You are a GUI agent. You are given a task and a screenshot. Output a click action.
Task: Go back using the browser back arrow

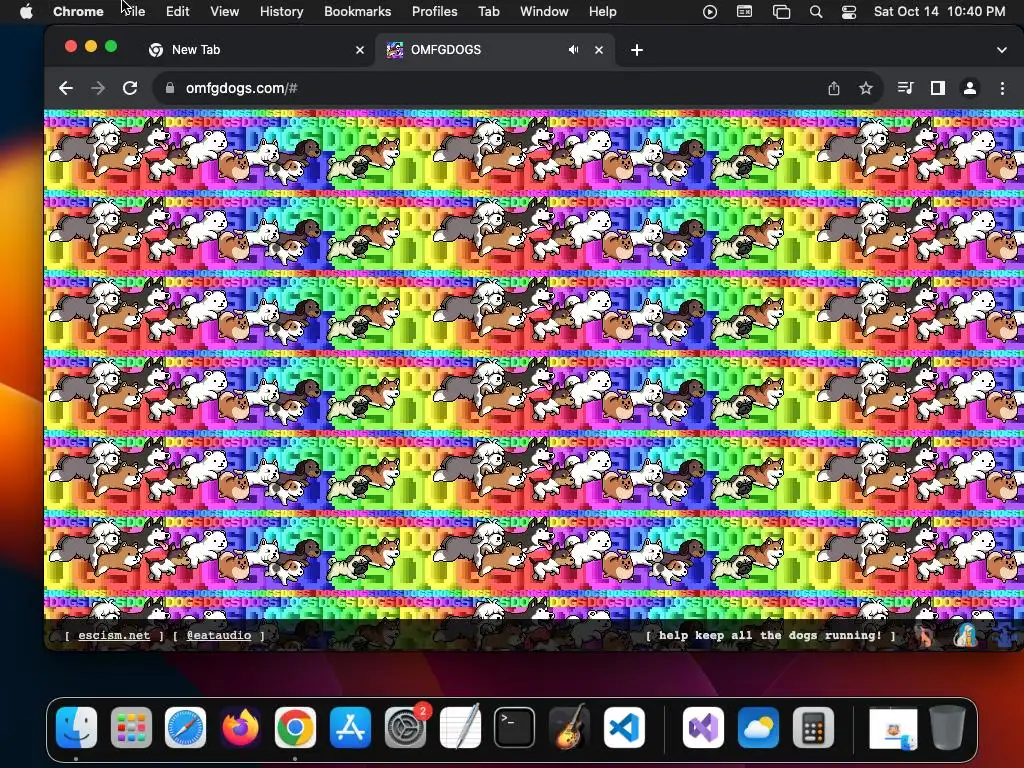pos(65,88)
